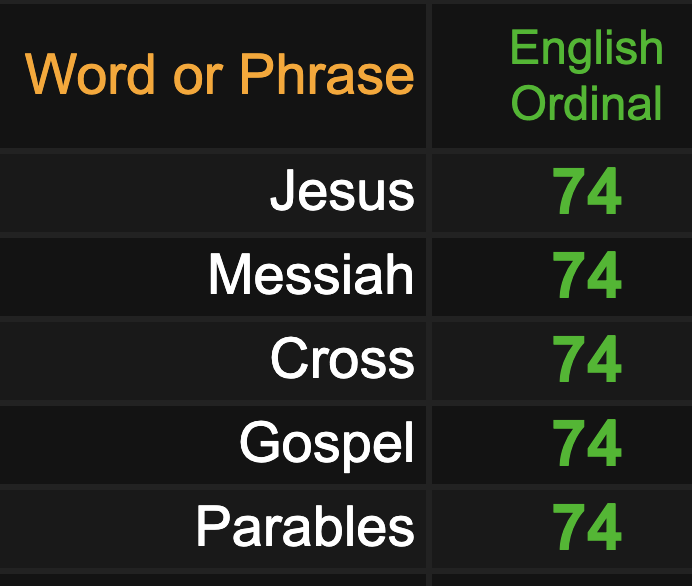Click the empty partial cell below the last 74
Screen dimensions: 692x586
pyautogui.click(x=562, y=580)
